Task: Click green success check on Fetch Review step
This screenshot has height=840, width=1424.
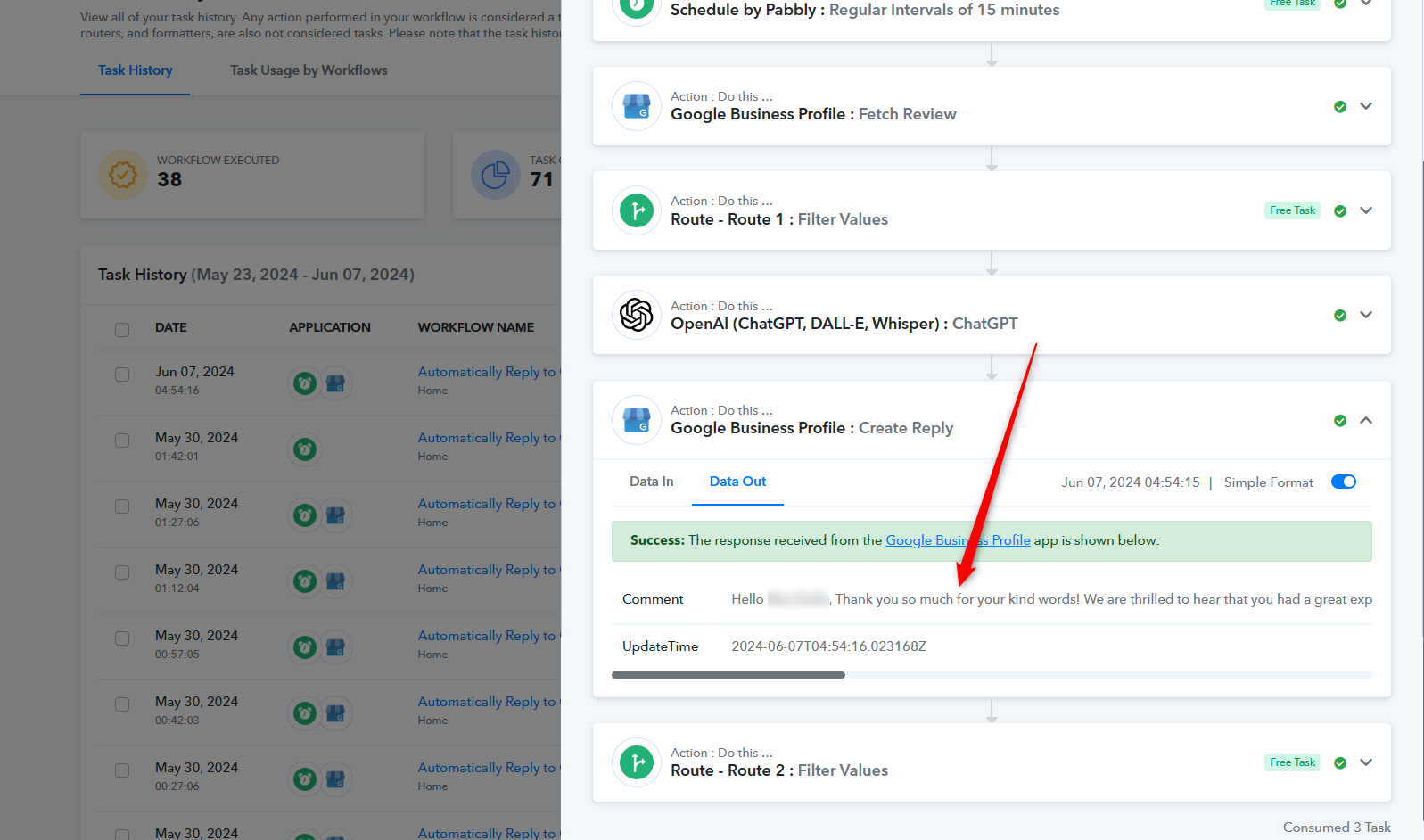Action: (1340, 107)
